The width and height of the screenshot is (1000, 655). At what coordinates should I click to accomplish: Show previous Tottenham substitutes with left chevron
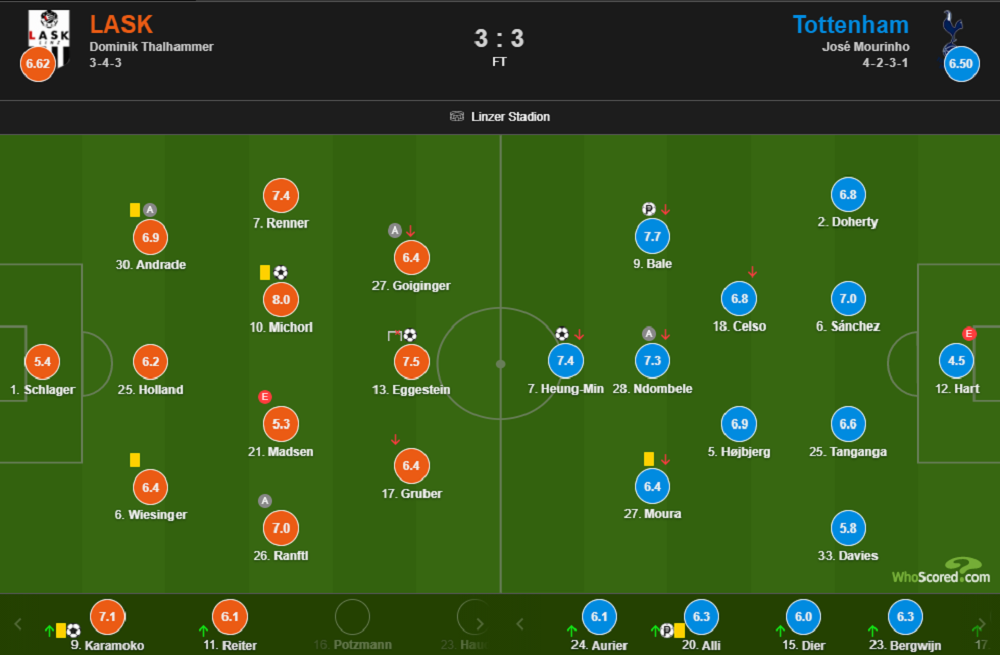(x=520, y=624)
